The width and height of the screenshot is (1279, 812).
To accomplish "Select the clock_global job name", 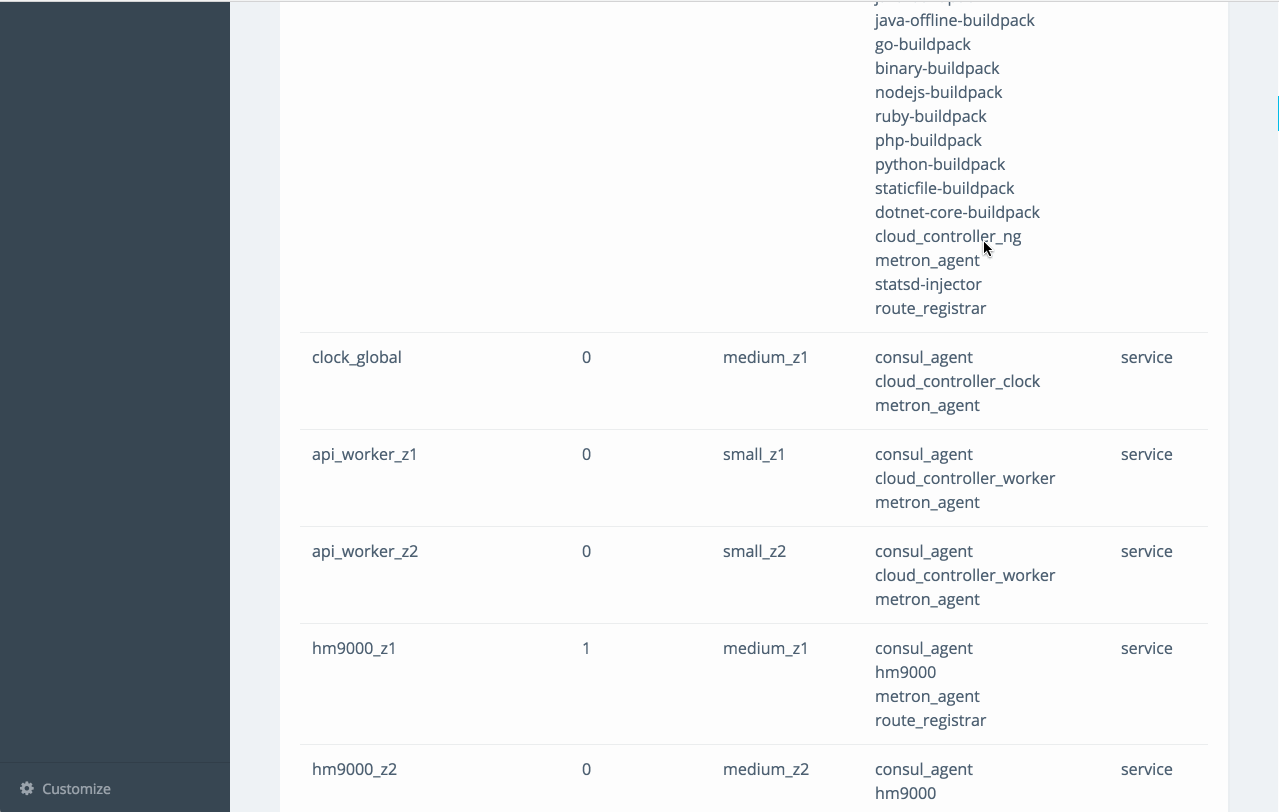I will click(x=357, y=358).
